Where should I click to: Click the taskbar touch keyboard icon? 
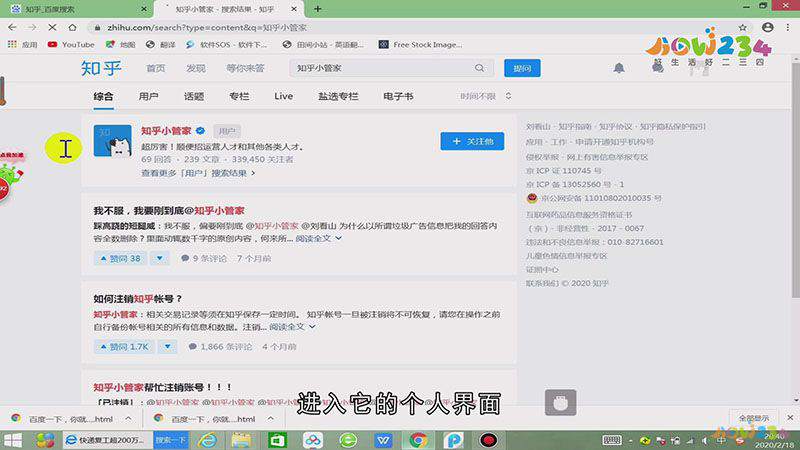[612, 440]
